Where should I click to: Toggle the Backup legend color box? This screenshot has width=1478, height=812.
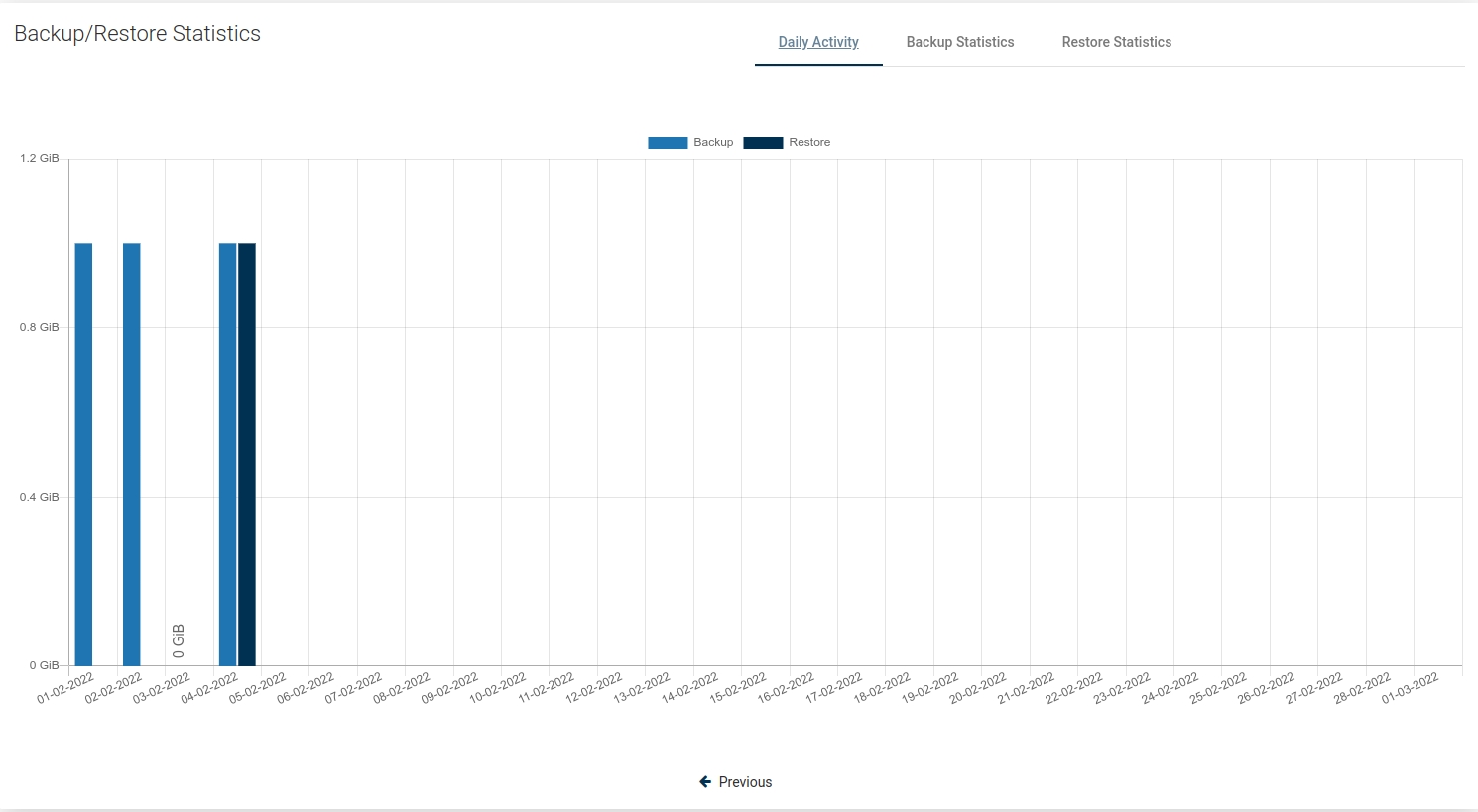coord(668,143)
